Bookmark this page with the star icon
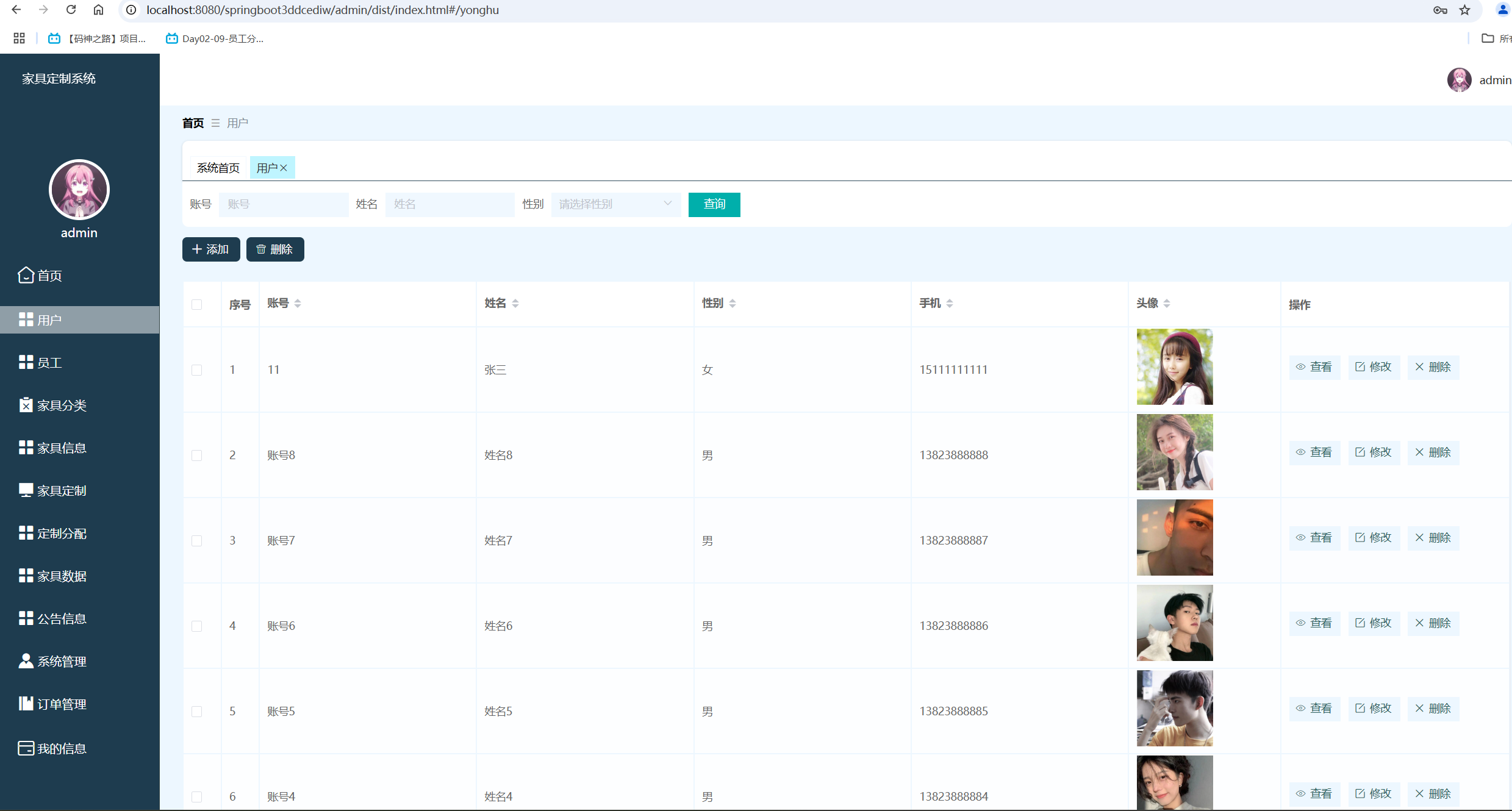1512x811 pixels. point(1464,10)
